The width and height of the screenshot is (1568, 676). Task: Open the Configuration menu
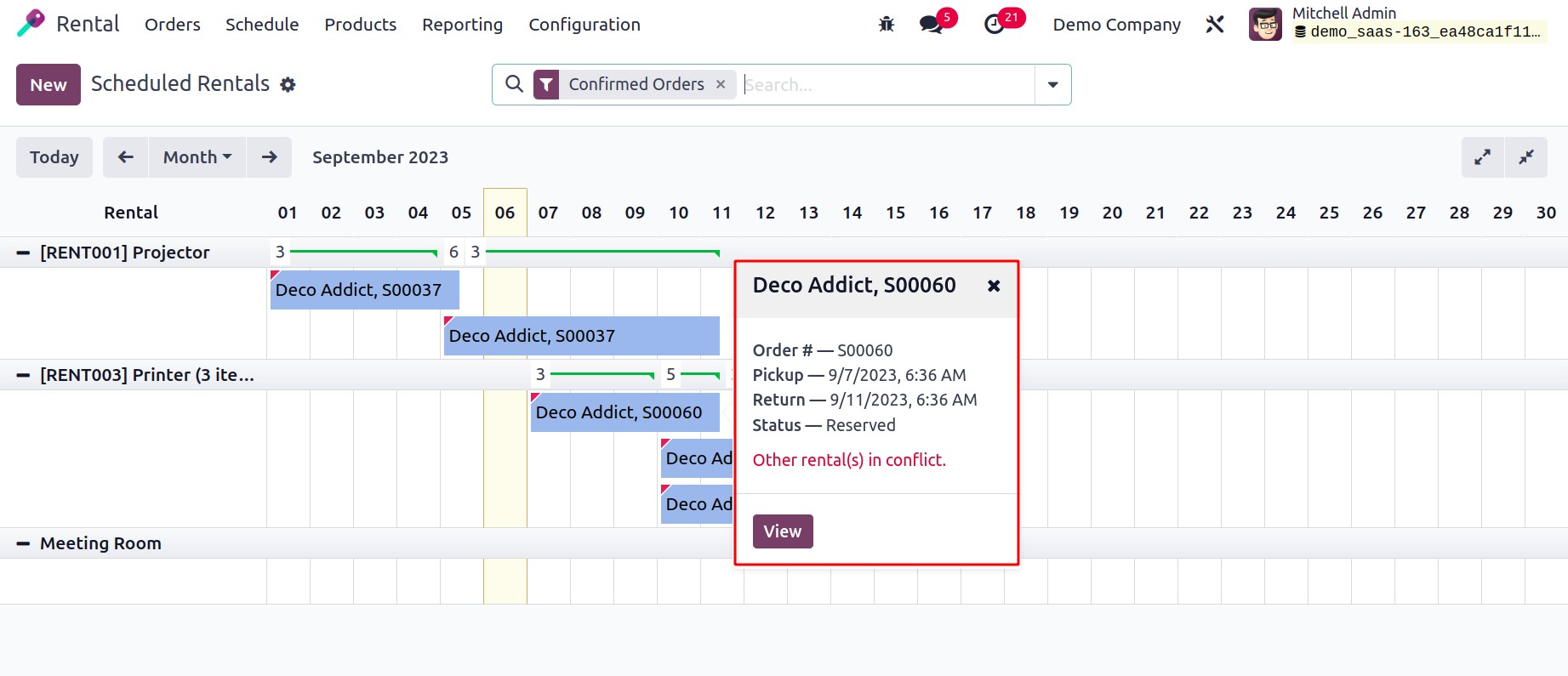(584, 25)
